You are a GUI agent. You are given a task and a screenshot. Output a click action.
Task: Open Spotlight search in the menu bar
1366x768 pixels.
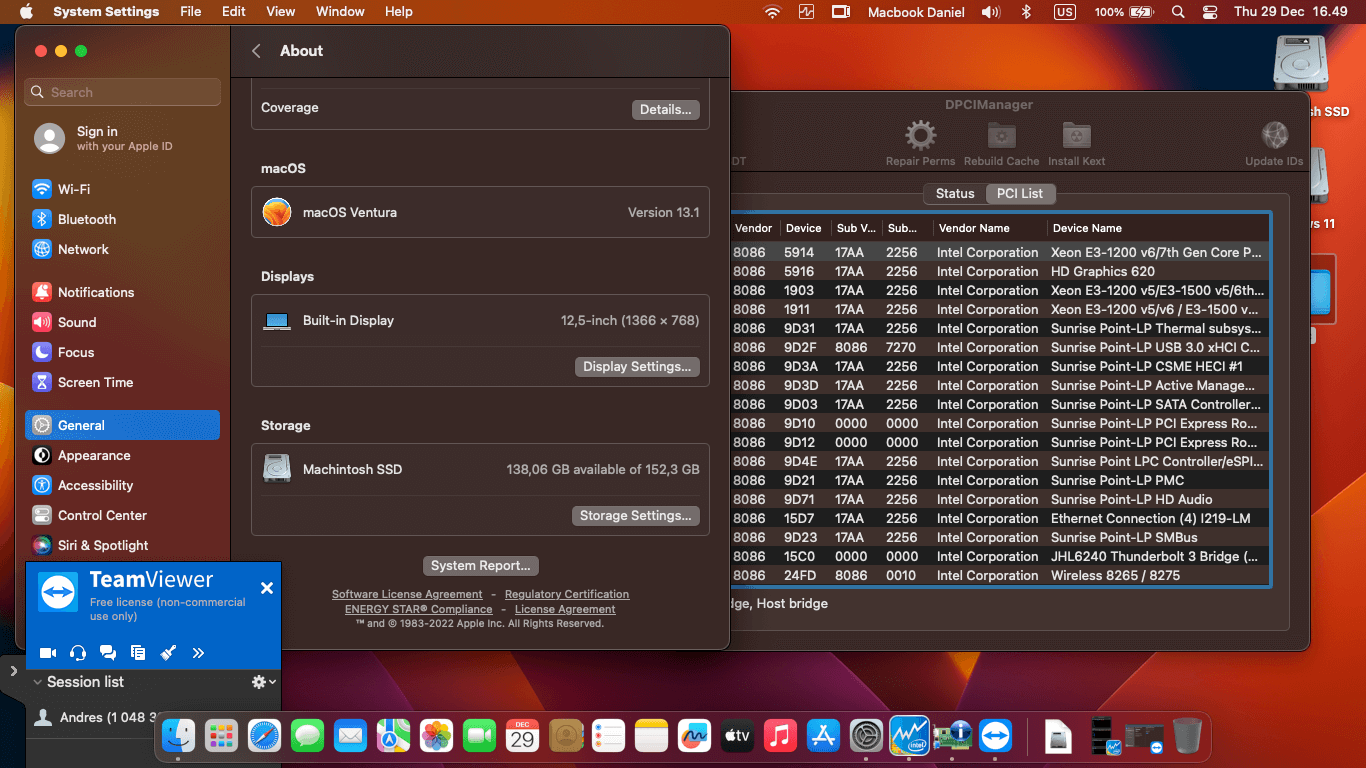pyautogui.click(x=1178, y=12)
